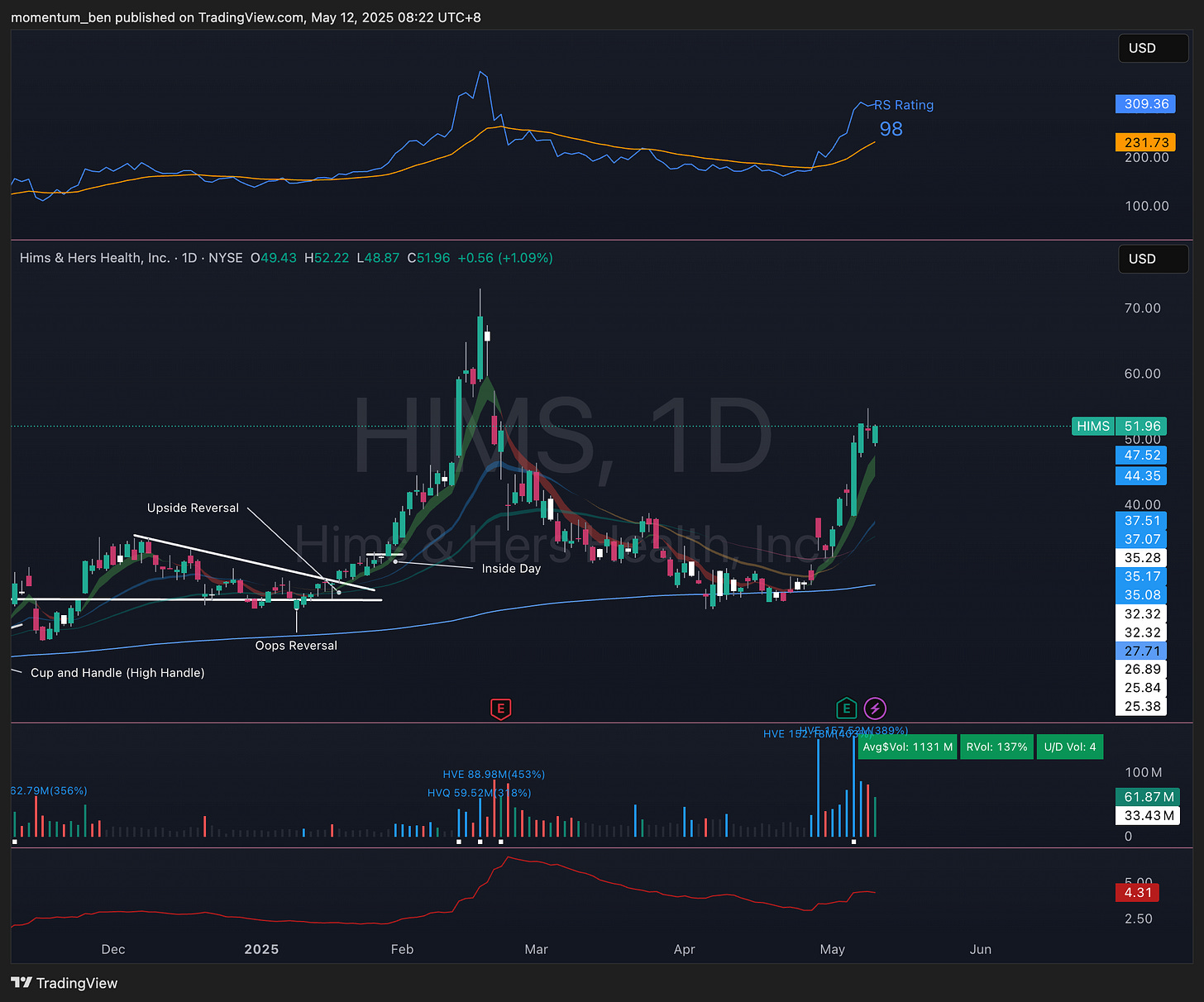Select the green 61.87 M volume label

[1148, 797]
